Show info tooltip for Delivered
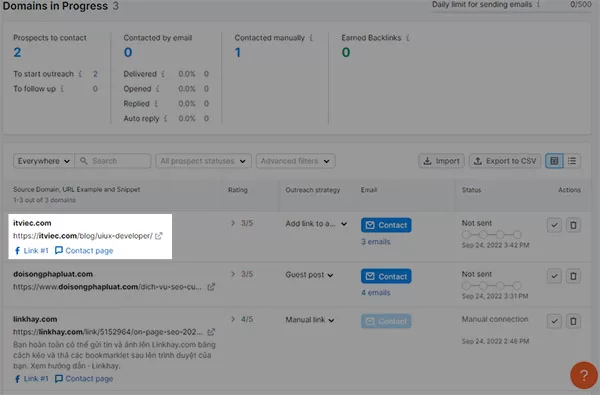 [x=163, y=74]
